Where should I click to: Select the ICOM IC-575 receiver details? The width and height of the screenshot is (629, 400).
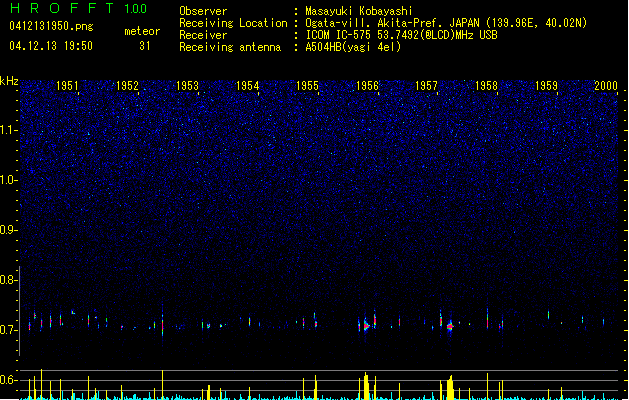point(401,35)
